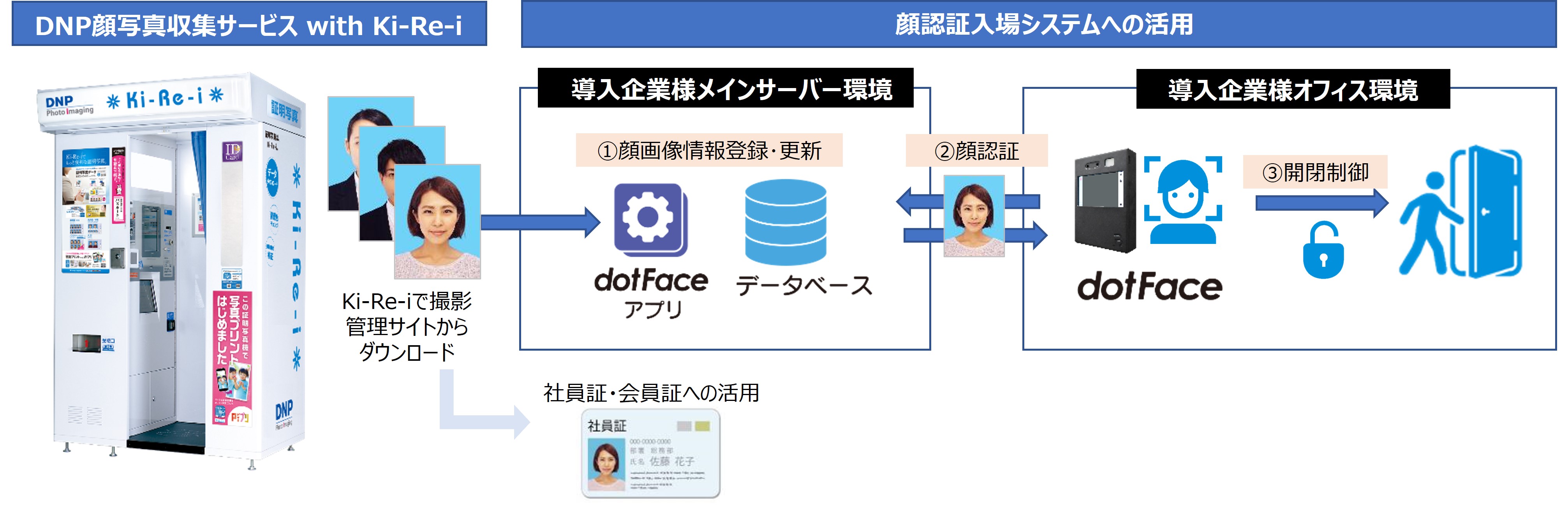1568x510 pixels.
Task: Click the ②顔認証 label
Action: [976, 151]
